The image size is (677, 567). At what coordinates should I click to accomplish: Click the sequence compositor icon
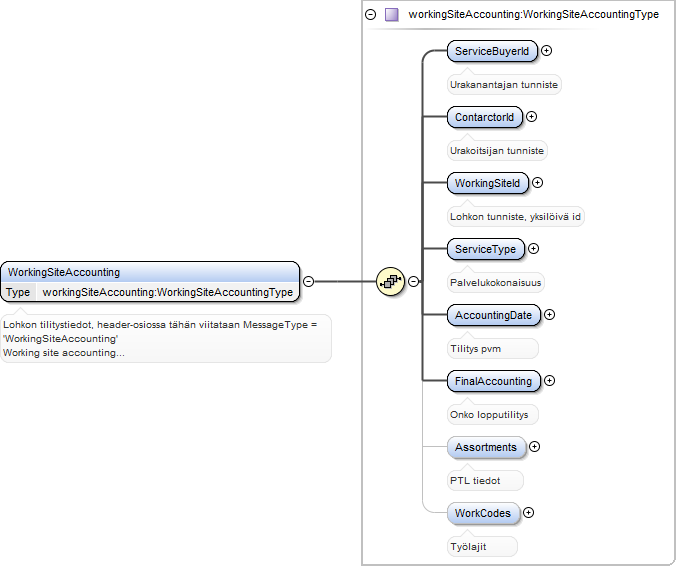coord(390,282)
